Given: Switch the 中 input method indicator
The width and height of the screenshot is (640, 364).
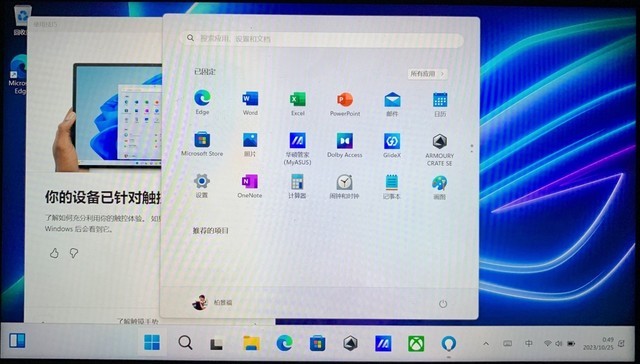Looking at the screenshot, I should (x=528, y=344).
